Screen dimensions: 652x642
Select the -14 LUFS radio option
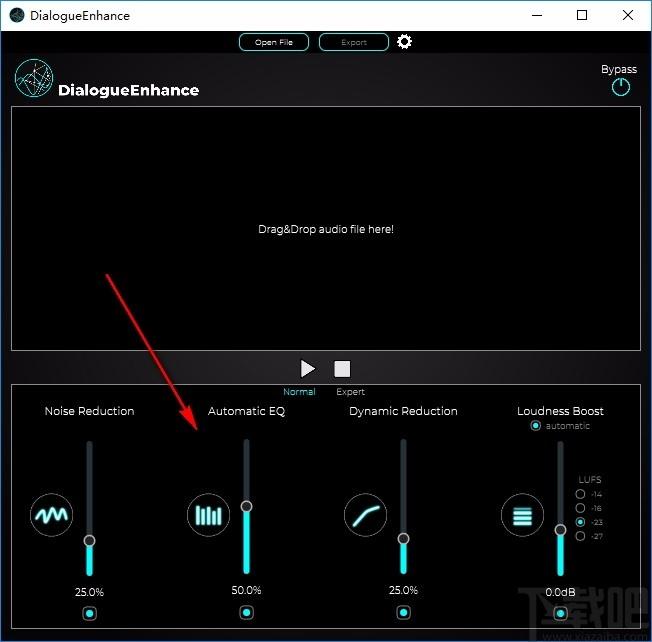580,494
